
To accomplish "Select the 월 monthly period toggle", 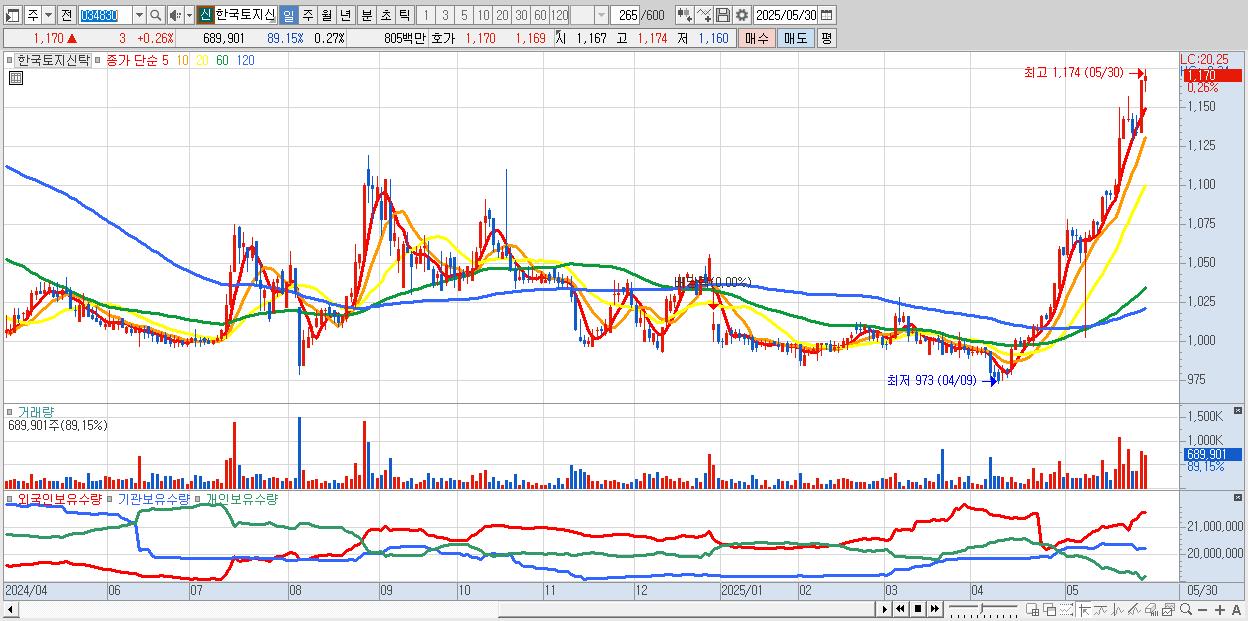I will point(327,15).
